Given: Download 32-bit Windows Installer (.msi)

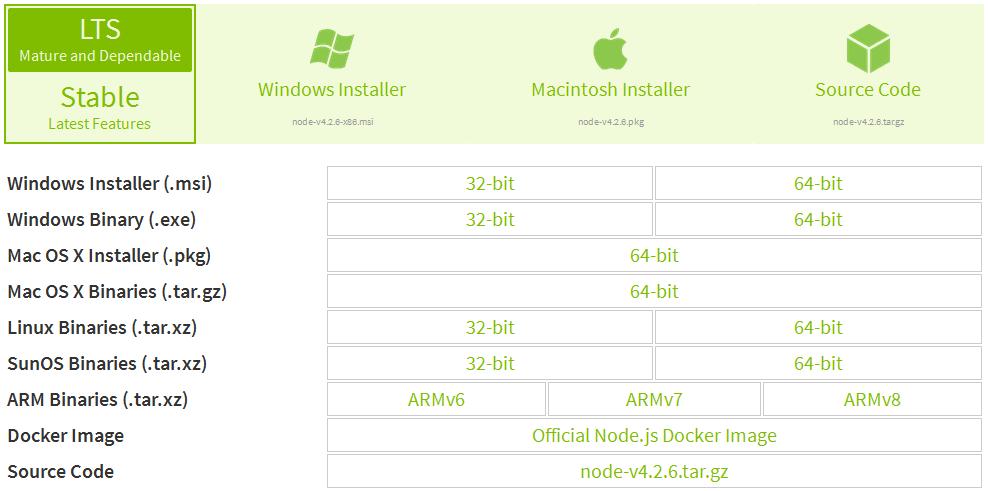Looking at the screenshot, I should 490,184.
